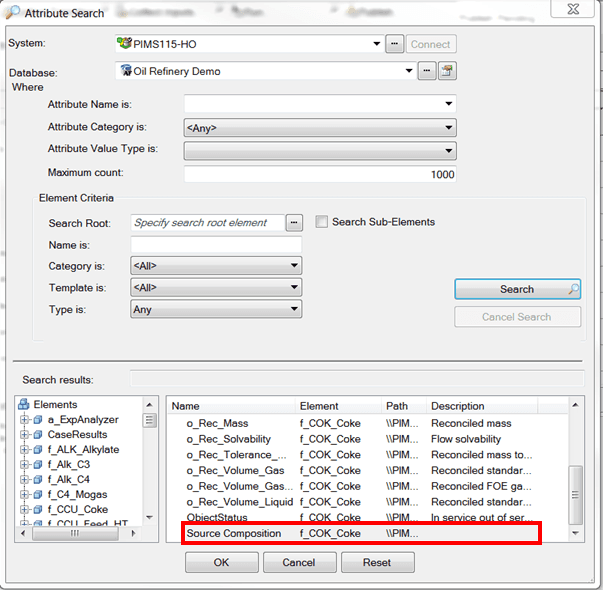603x590 pixels.
Task: Open the Attribute Name is dropdown
Action: tap(448, 104)
